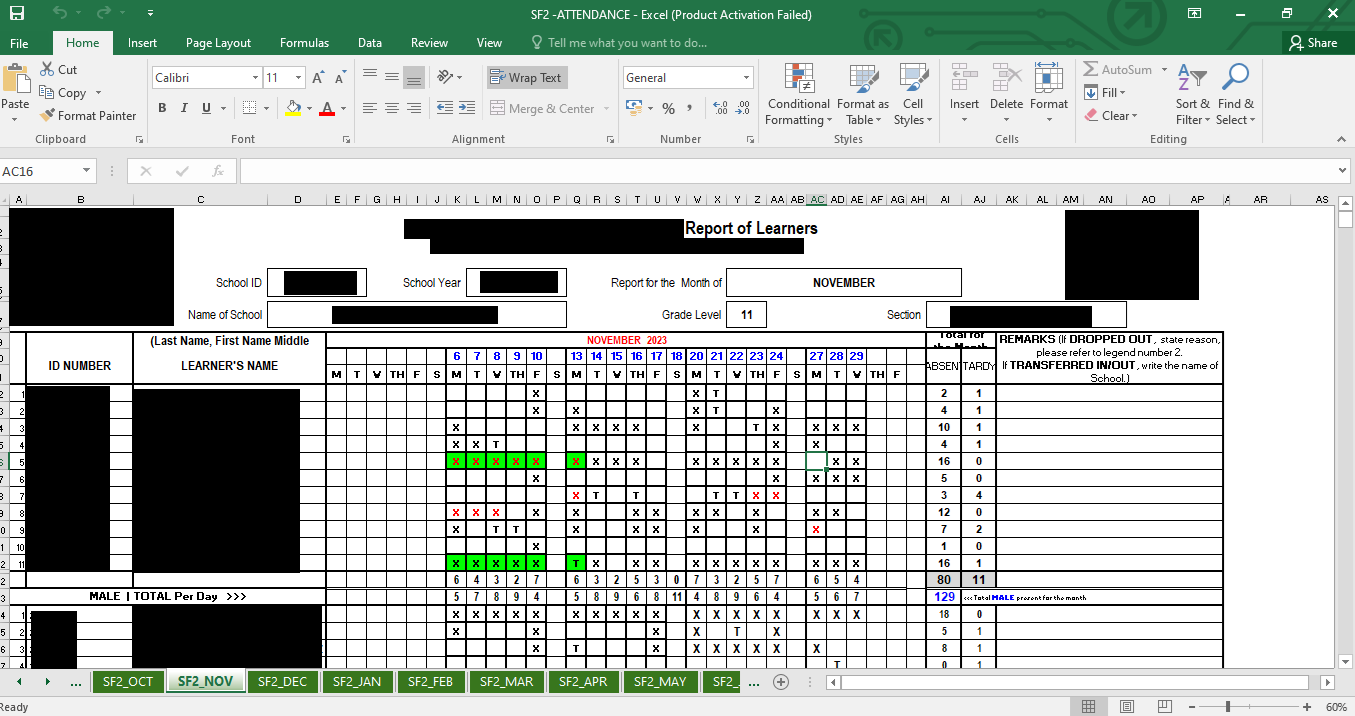Switch to Page Layout view
Image resolution: width=1355 pixels, height=716 pixels.
(1126, 706)
